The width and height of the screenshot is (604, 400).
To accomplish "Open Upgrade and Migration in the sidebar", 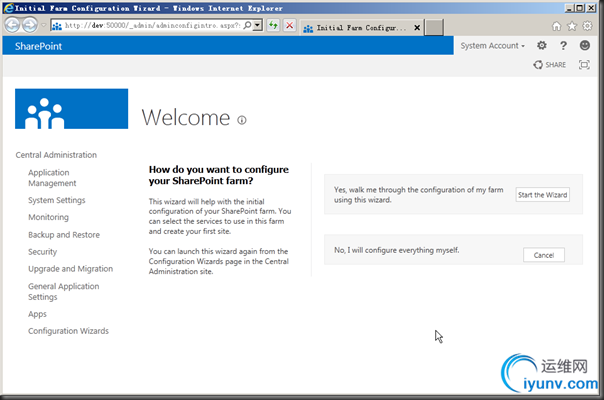I will click(70, 269).
